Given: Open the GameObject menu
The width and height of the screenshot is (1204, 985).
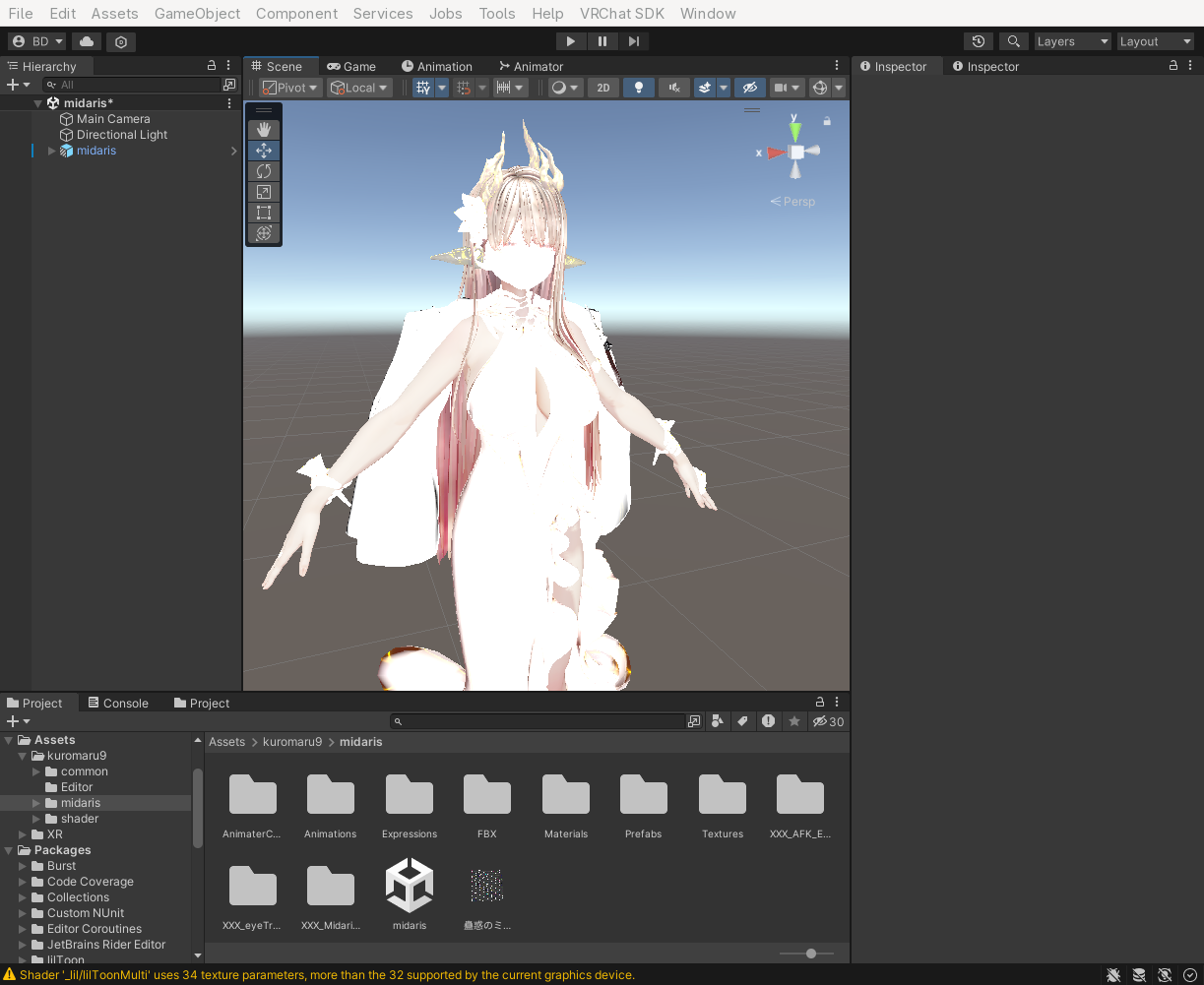Looking at the screenshot, I should 197,14.
